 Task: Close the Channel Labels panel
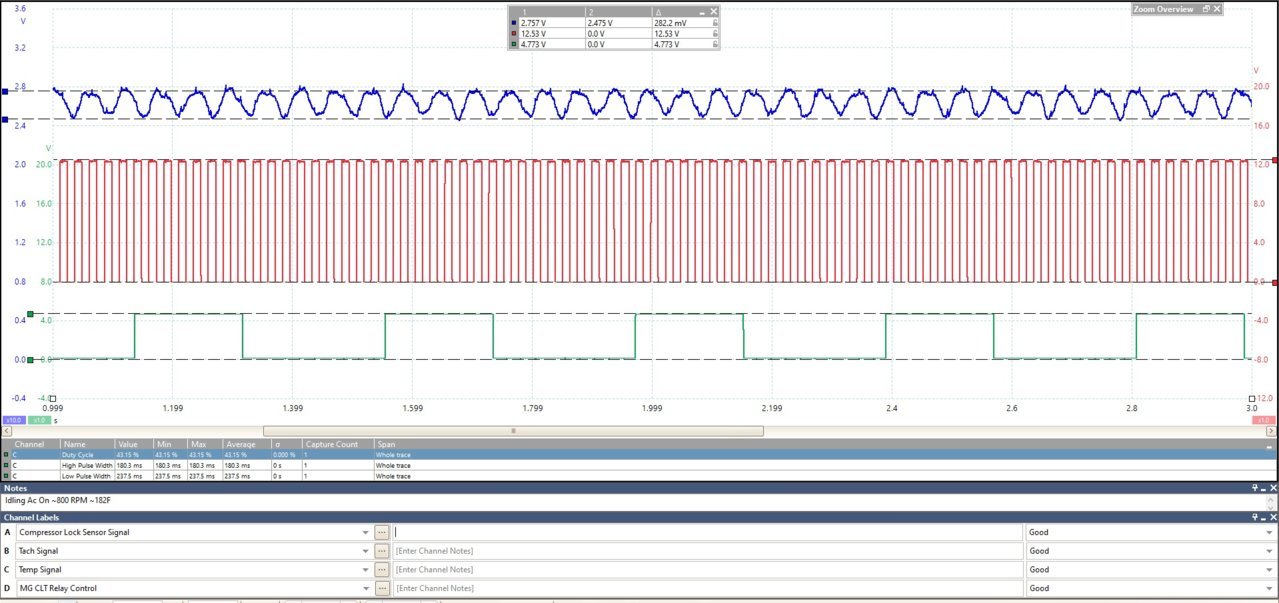point(1273,517)
